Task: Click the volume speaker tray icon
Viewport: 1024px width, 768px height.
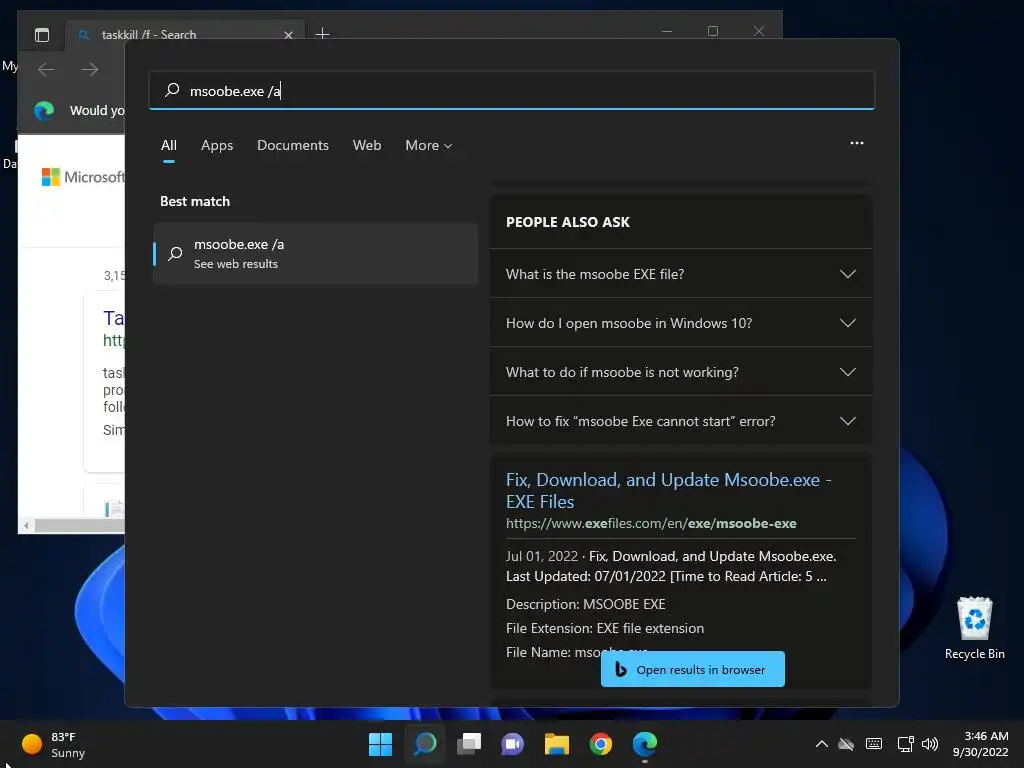Action: click(930, 744)
